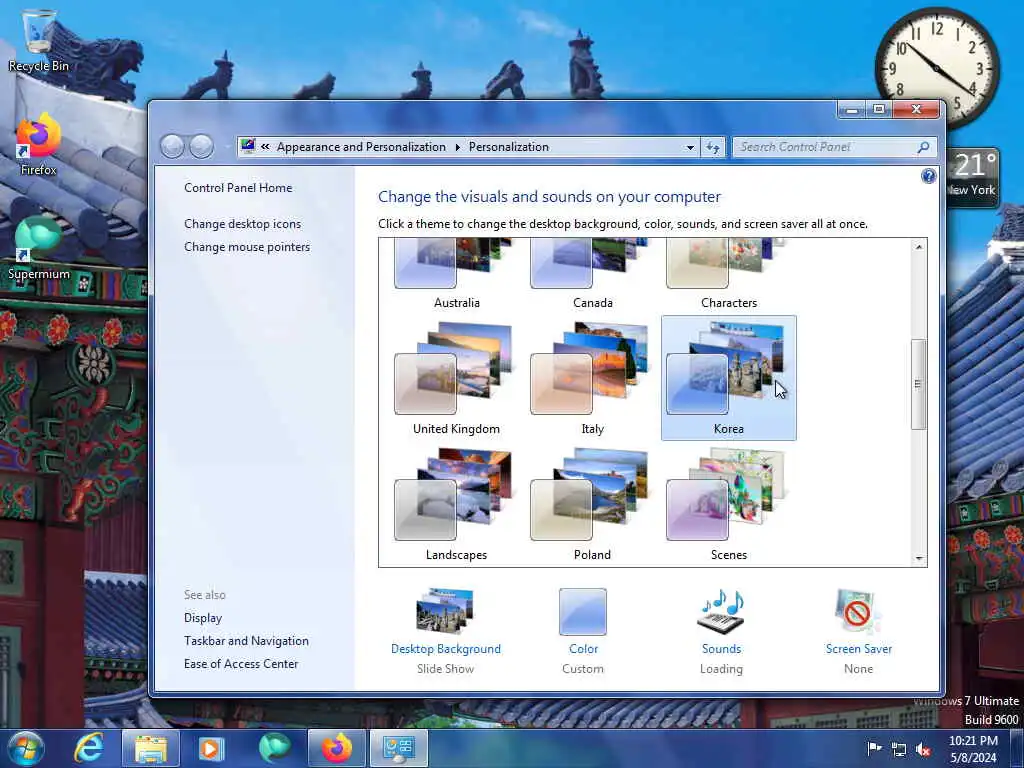Open the Recycle Bin desktop icon

pos(39,40)
